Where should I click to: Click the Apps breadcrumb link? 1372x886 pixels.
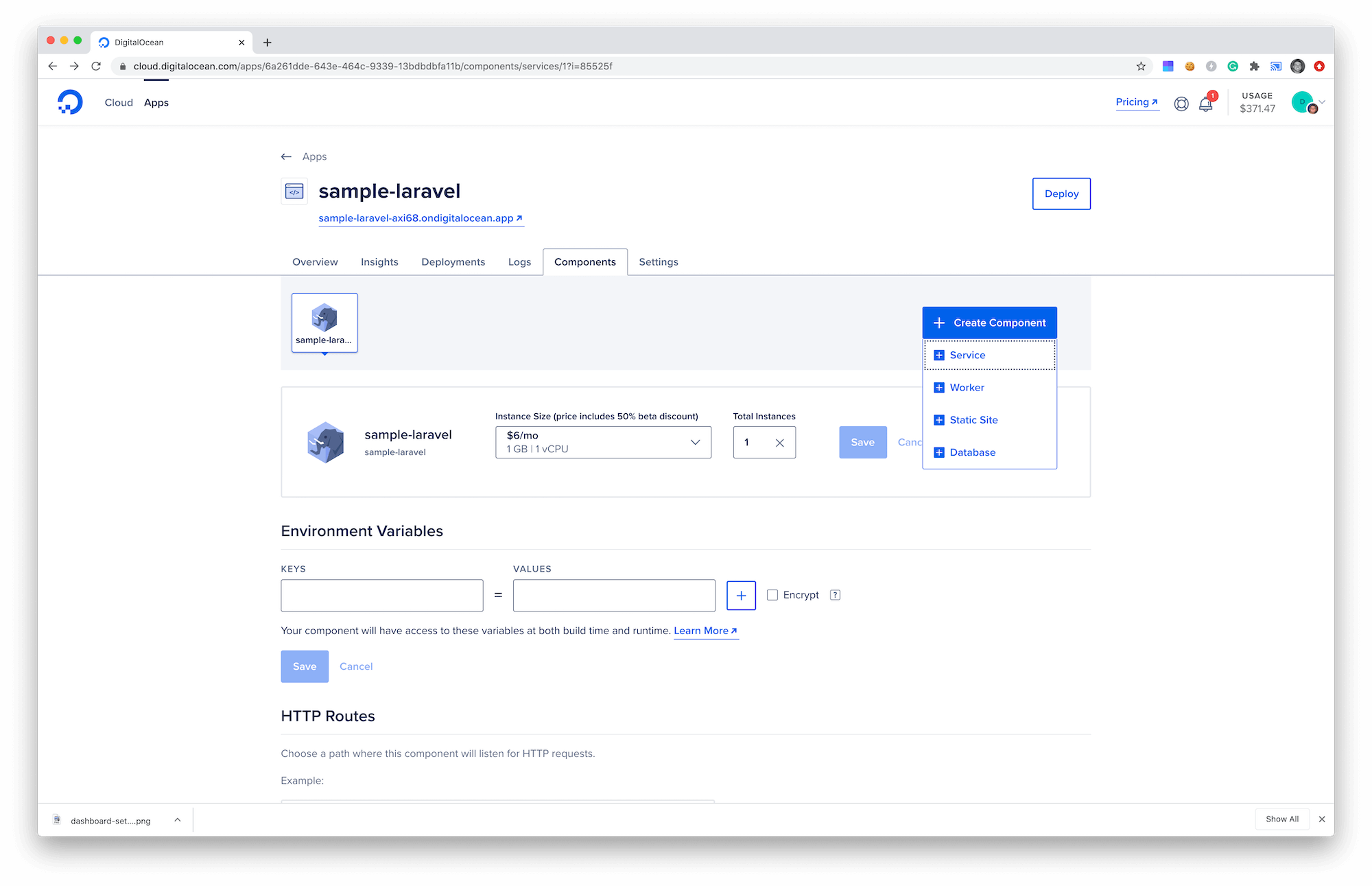(314, 156)
